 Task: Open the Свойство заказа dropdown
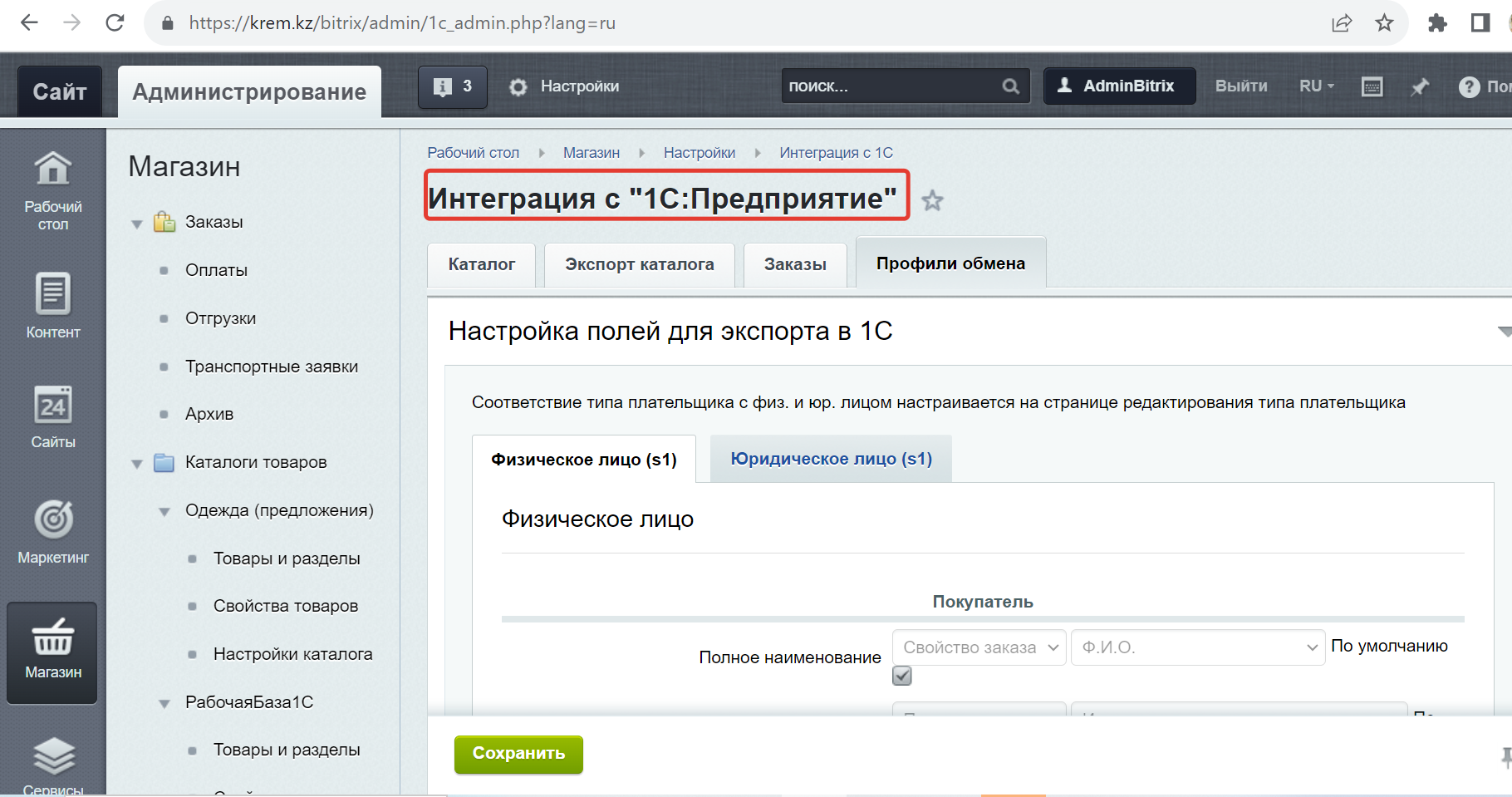click(x=979, y=647)
